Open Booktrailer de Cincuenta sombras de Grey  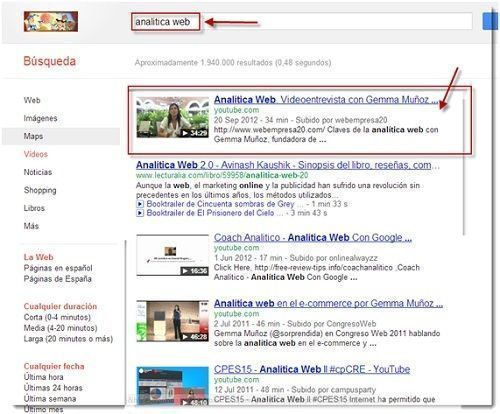pyautogui.click(x=220, y=204)
